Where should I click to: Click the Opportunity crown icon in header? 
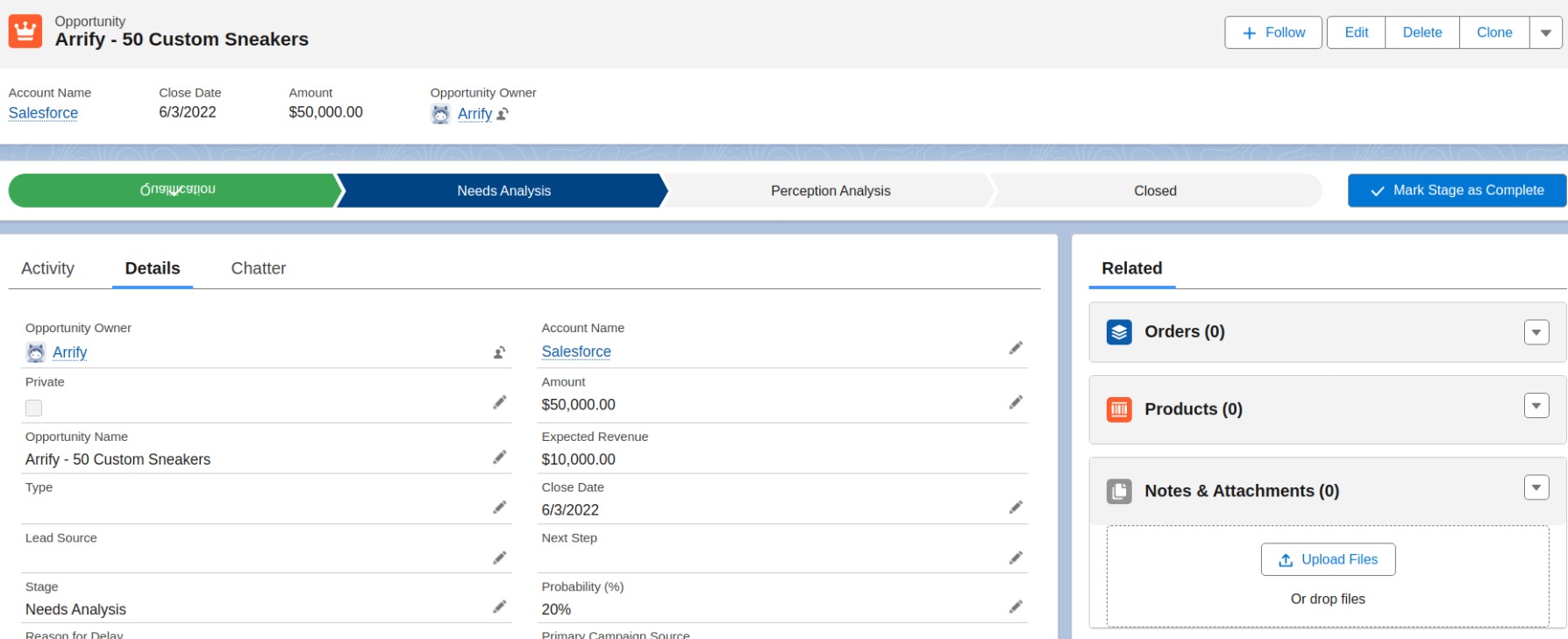pyautogui.click(x=25, y=32)
